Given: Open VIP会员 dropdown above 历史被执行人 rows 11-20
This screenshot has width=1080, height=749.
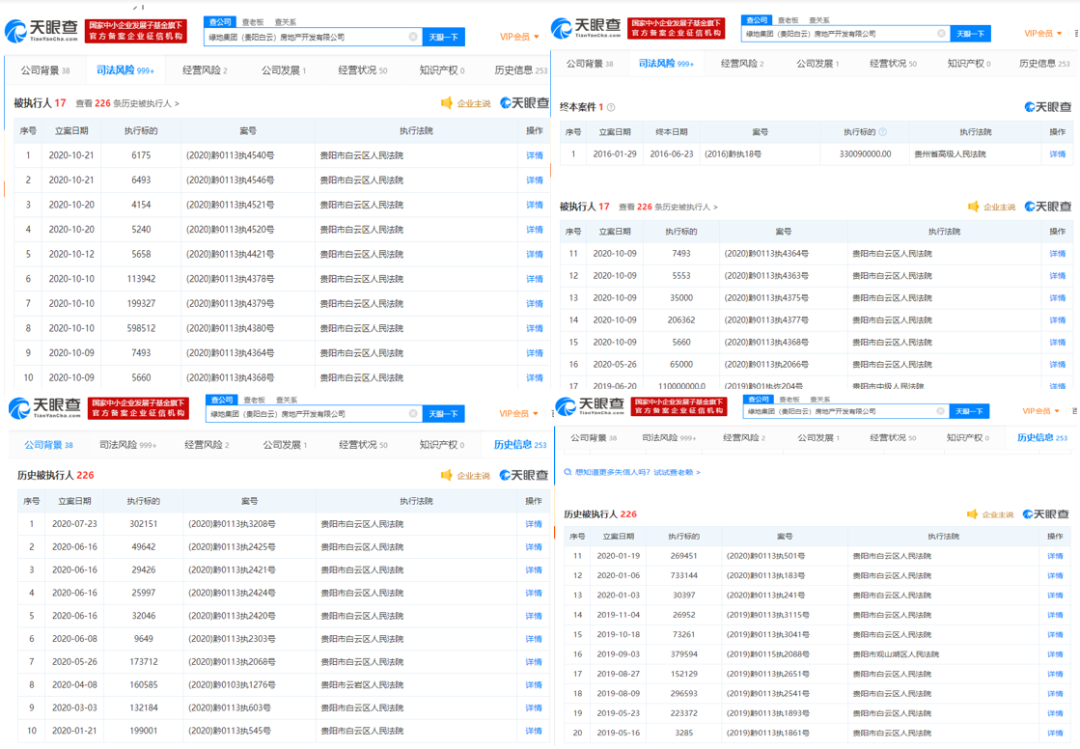Looking at the screenshot, I should click(1041, 411).
